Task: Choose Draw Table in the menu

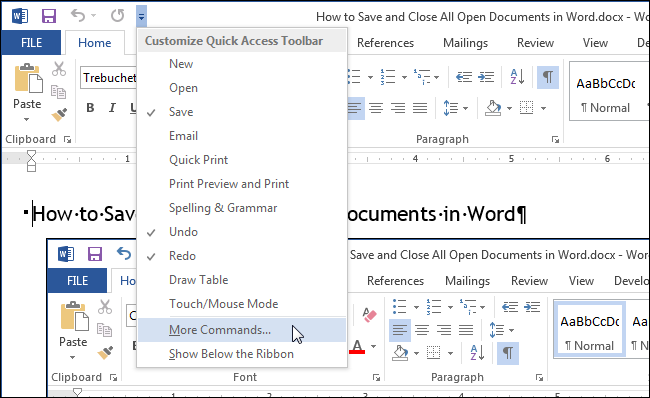Action: (242, 280)
